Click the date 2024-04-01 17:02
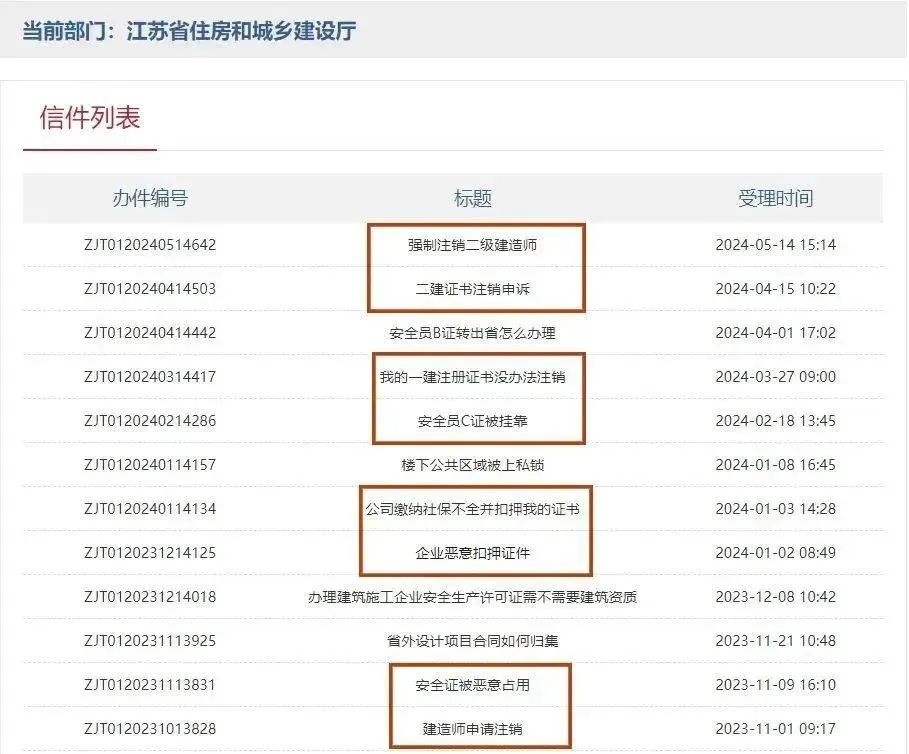Screen dimensions: 909x754 coord(776,333)
